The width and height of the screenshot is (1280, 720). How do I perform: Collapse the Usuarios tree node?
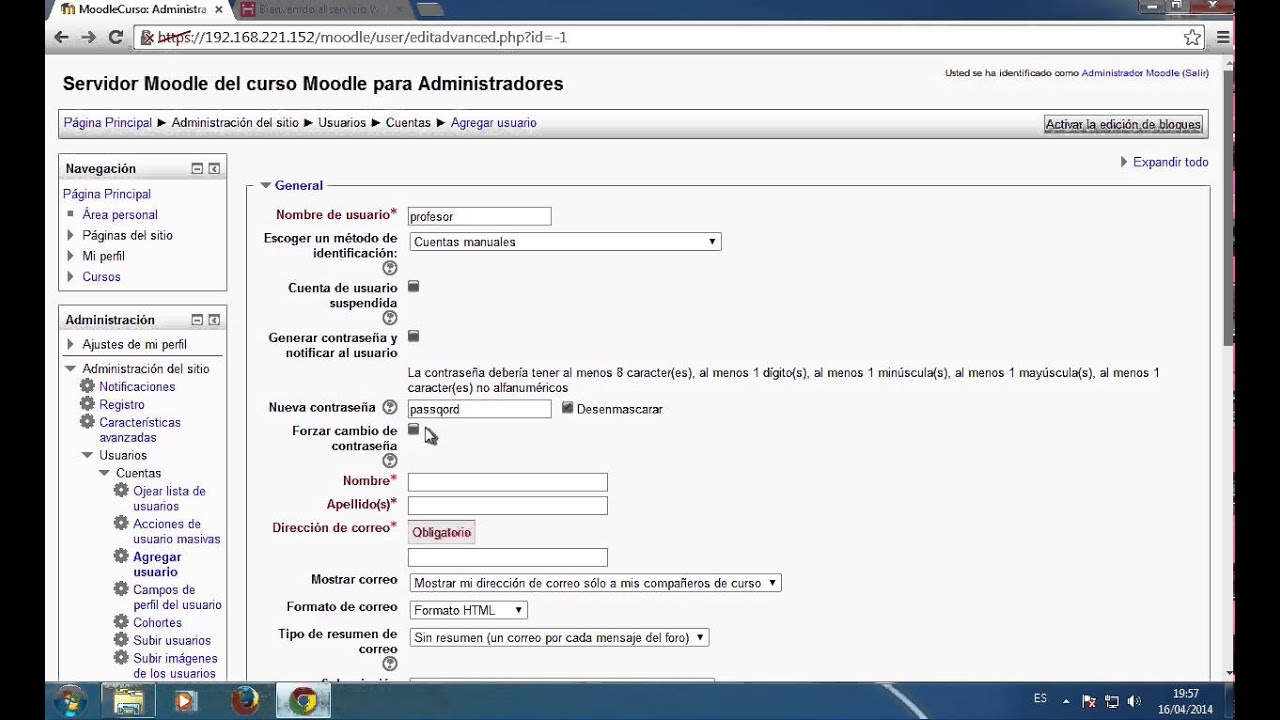tap(88, 455)
